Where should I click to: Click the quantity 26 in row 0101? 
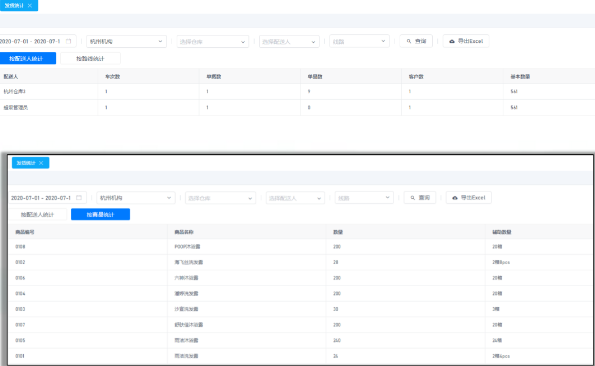336,356
